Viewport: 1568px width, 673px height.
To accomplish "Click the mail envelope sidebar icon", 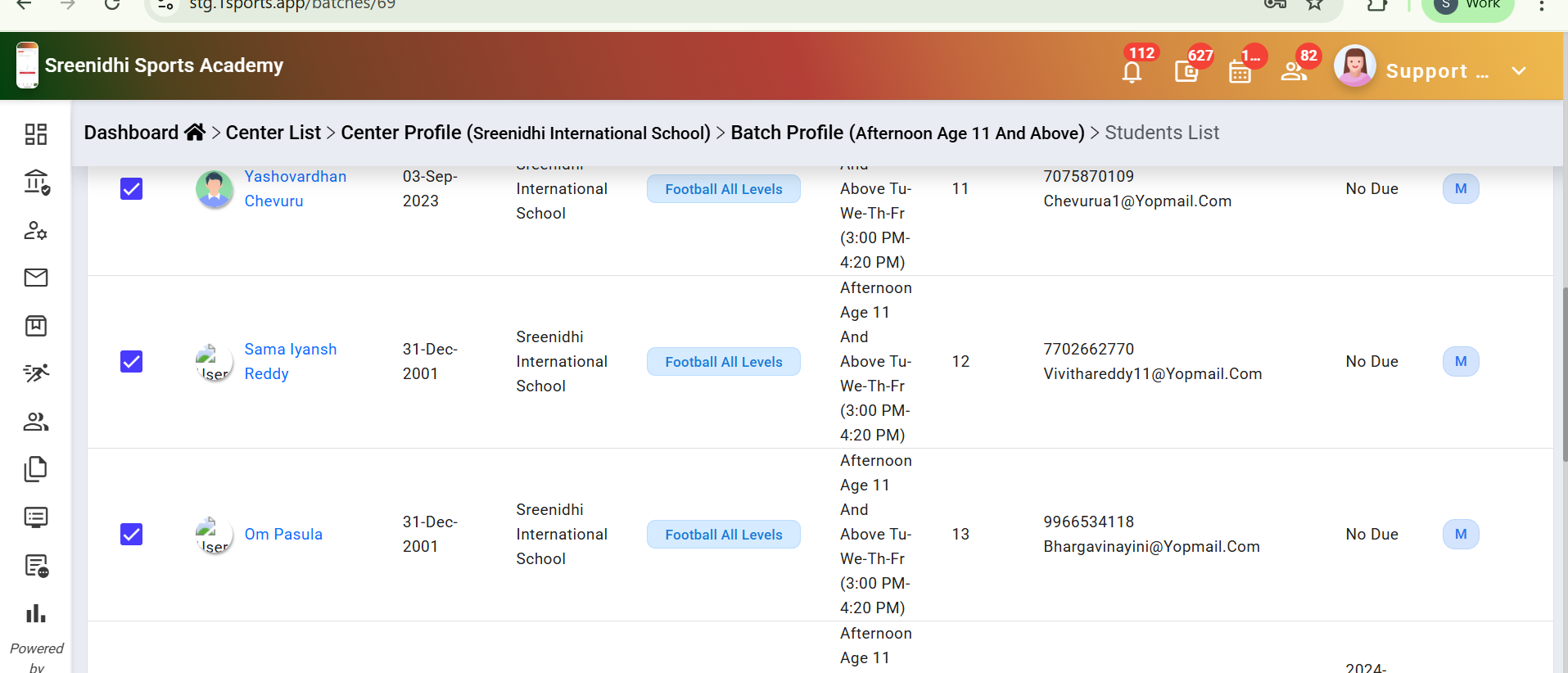I will pyautogui.click(x=36, y=278).
